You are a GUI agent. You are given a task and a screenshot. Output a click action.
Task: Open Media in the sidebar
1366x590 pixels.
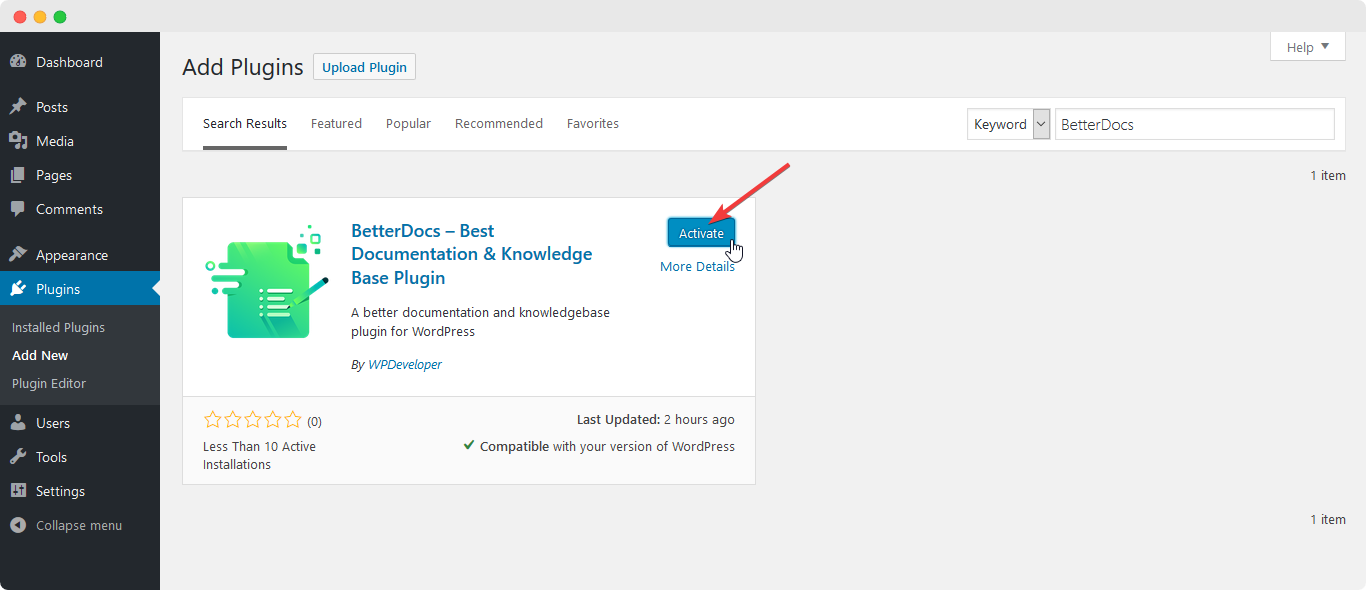80,141
